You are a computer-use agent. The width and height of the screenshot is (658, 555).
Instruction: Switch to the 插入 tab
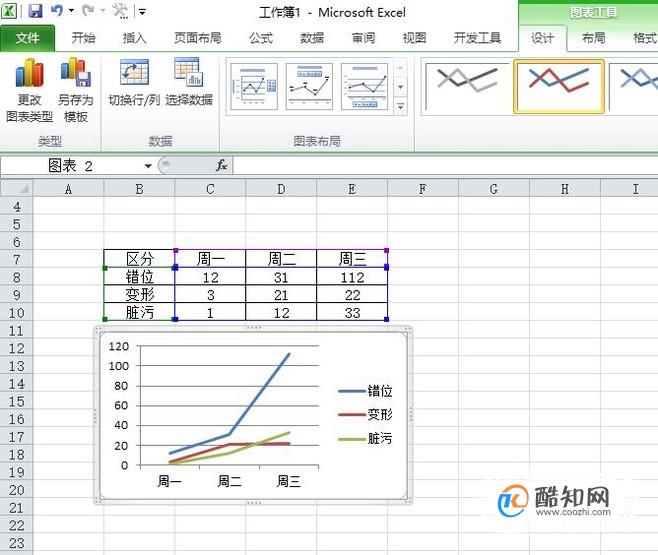pyautogui.click(x=134, y=38)
